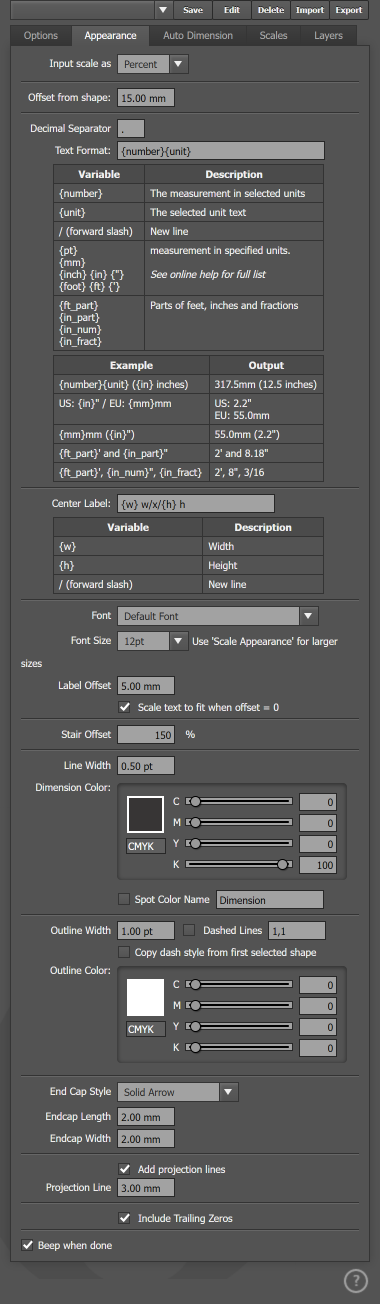
Task: Click the Offset from shape field
Action: click(146, 98)
